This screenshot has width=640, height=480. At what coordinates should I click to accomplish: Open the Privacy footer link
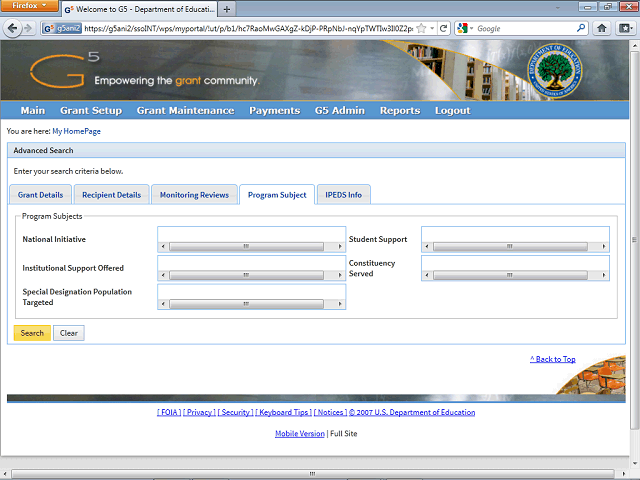click(199, 412)
